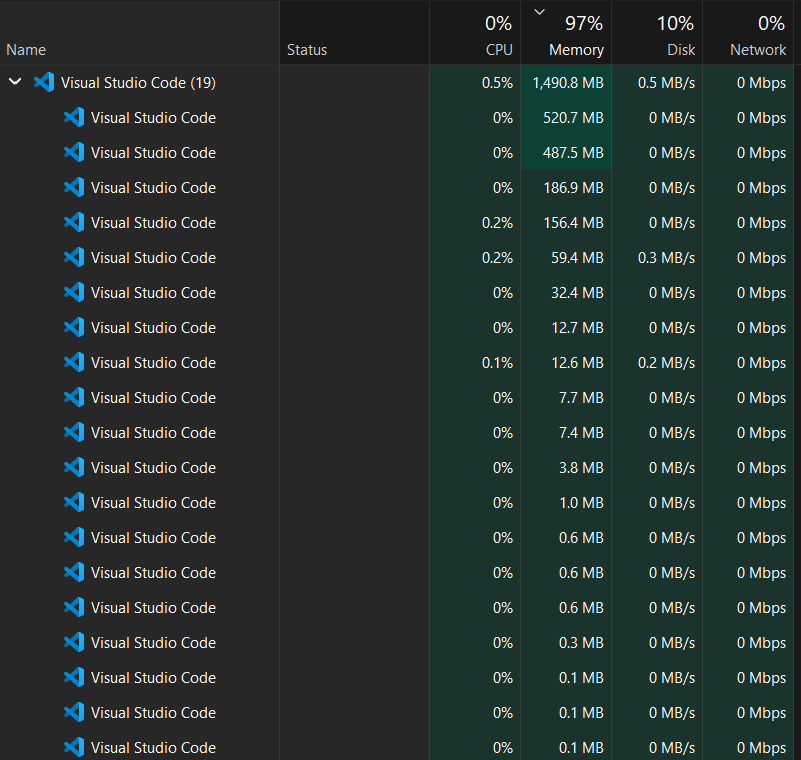Click the VS Code icon in the 0.3 MB row
801x760 pixels.
click(74, 642)
